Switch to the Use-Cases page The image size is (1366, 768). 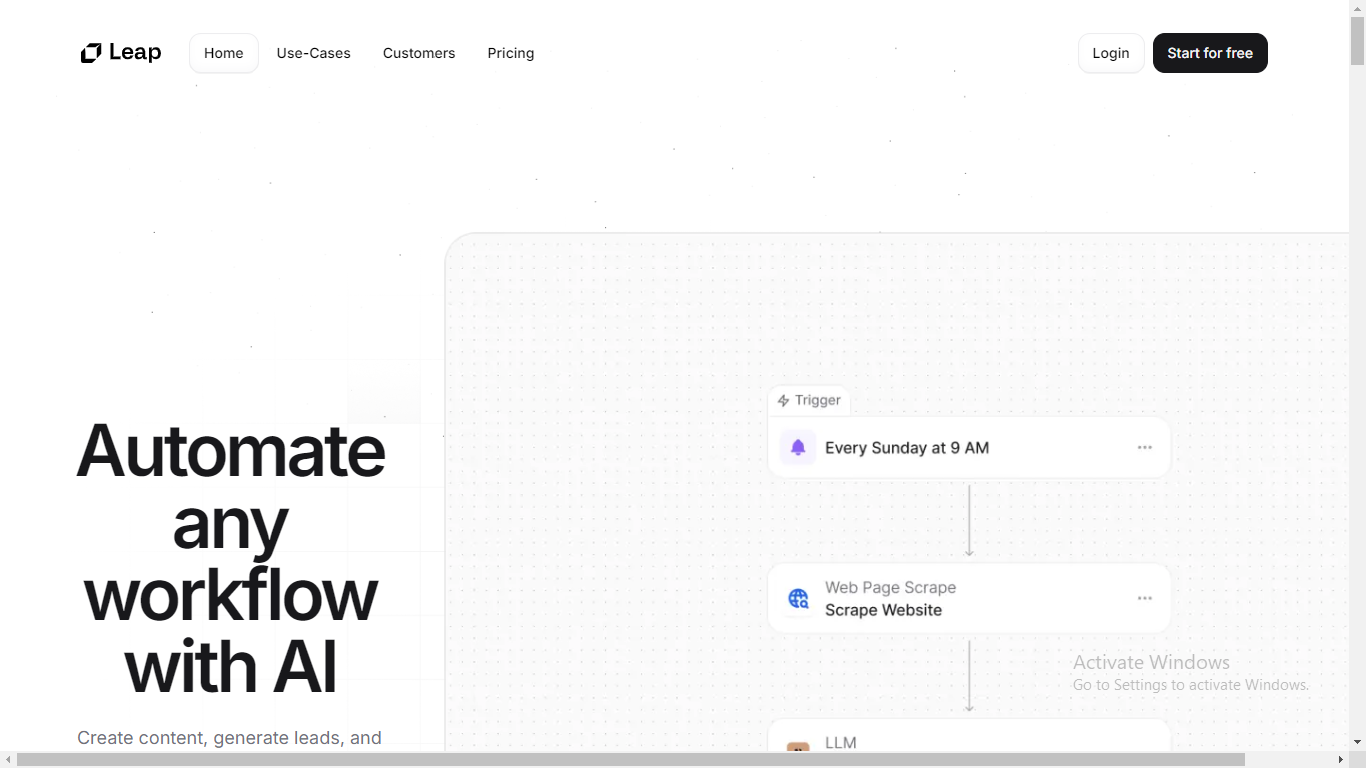[313, 53]
